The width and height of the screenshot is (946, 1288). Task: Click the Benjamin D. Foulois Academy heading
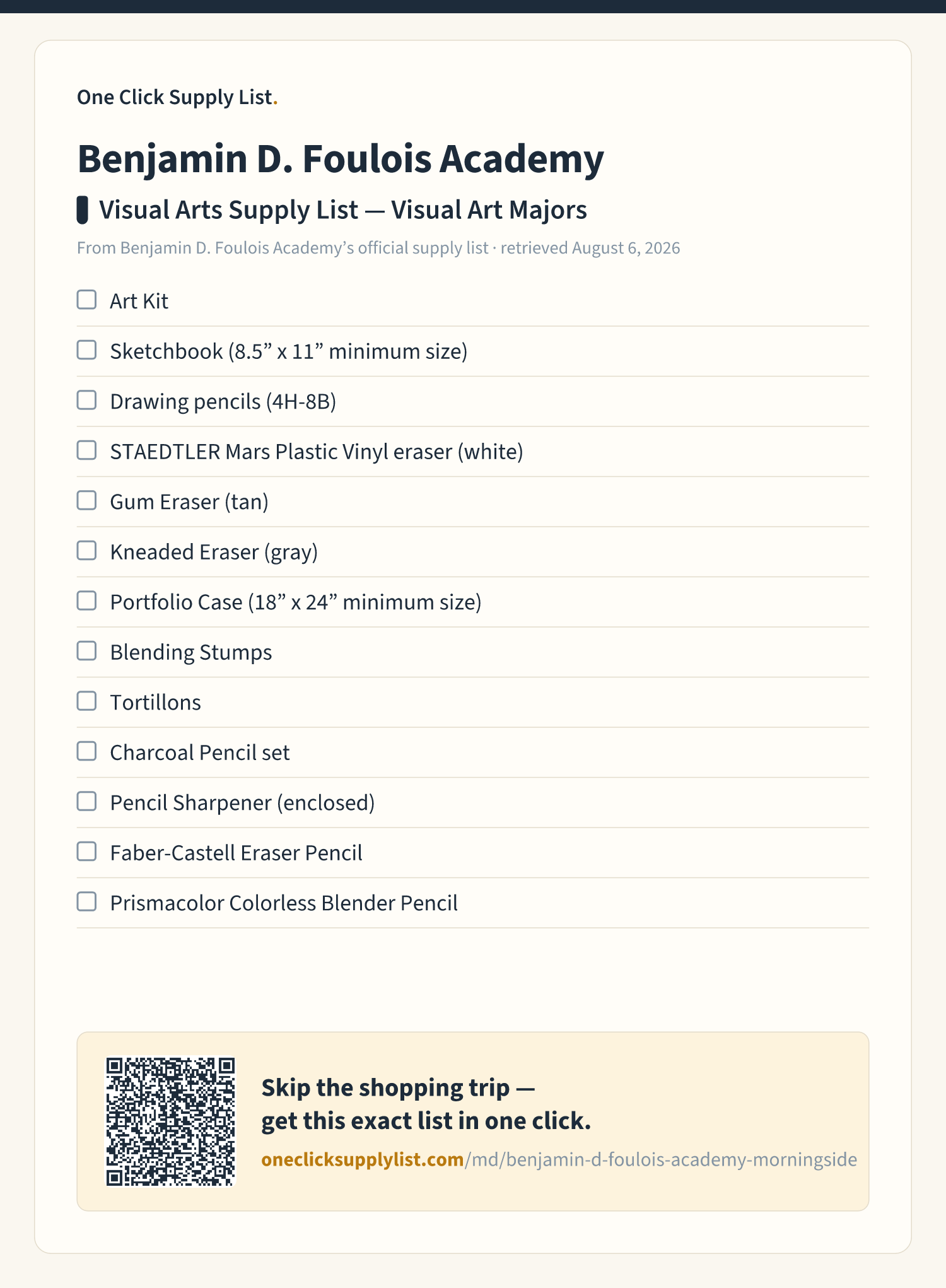pos(341,158)
